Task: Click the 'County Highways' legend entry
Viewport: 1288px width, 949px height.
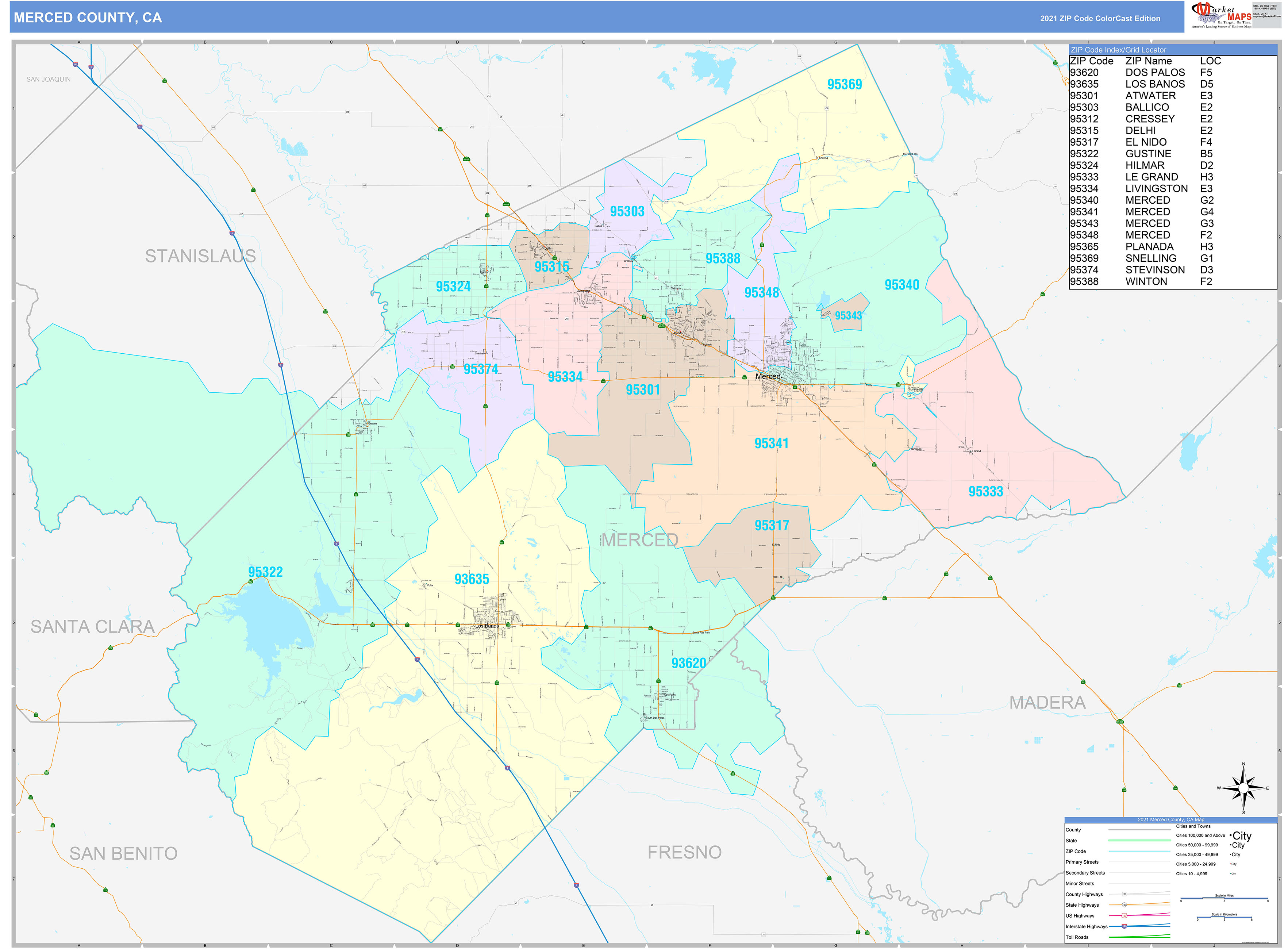Action: pyautogui.click(x=1084, y=894)
